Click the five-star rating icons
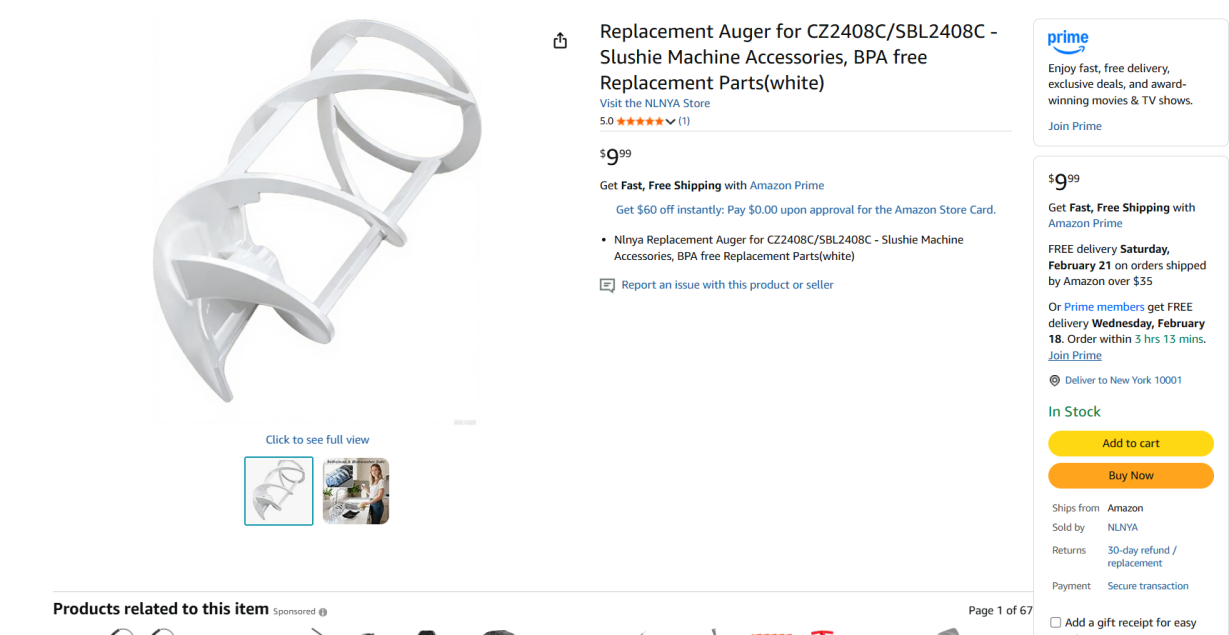Screen dimensions: 1229x635 click(640, 121)
